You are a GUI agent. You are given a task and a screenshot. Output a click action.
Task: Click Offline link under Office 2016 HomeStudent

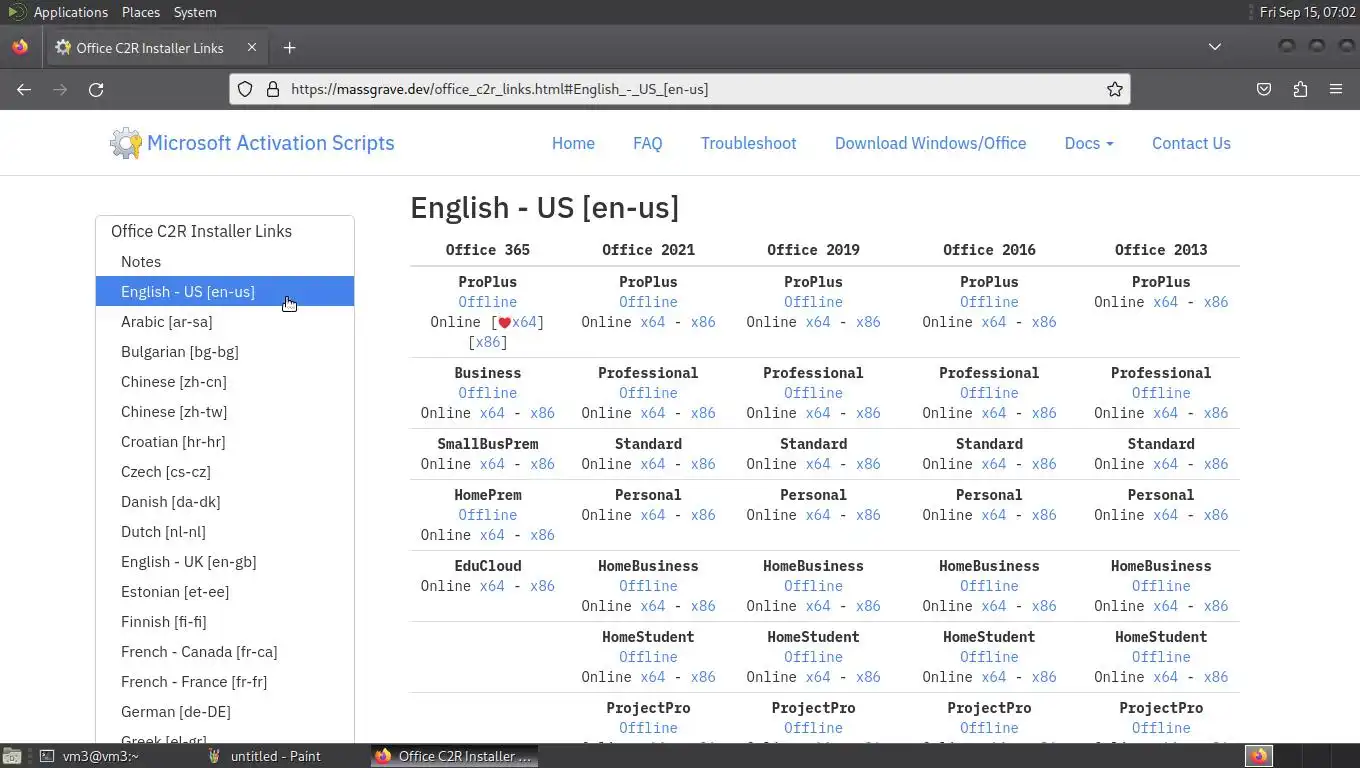[x=989, y=657]
